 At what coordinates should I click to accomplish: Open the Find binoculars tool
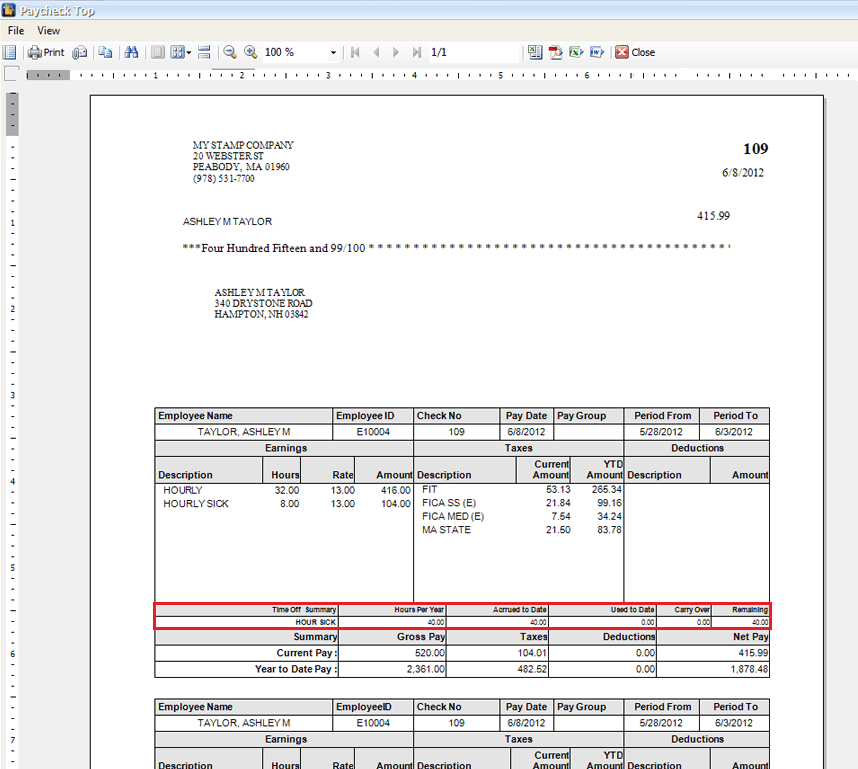click(x=131, y=52)
